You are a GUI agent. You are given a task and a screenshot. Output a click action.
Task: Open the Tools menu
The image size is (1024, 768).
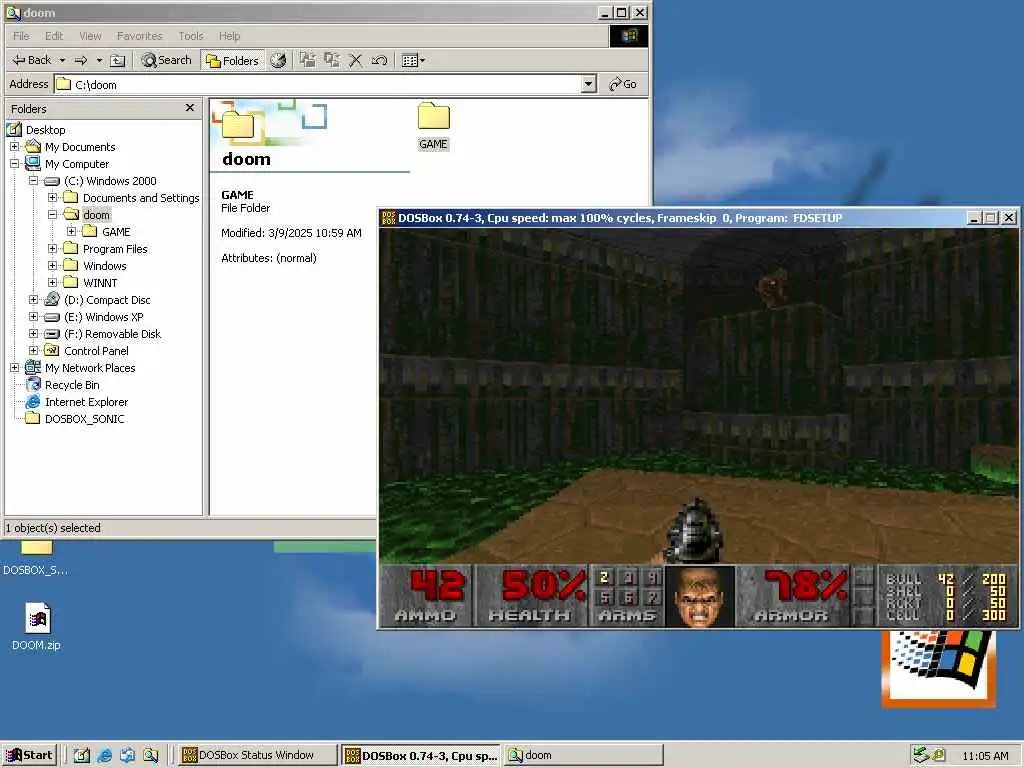[191, 36]
